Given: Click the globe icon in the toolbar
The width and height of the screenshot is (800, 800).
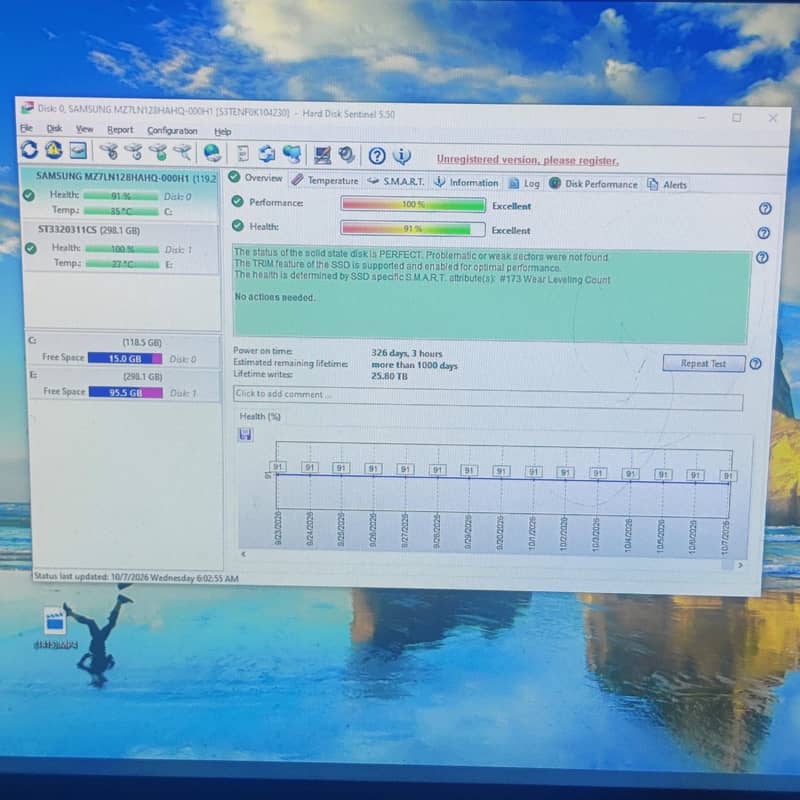Looking at the screenshot, I should point(212,153).
